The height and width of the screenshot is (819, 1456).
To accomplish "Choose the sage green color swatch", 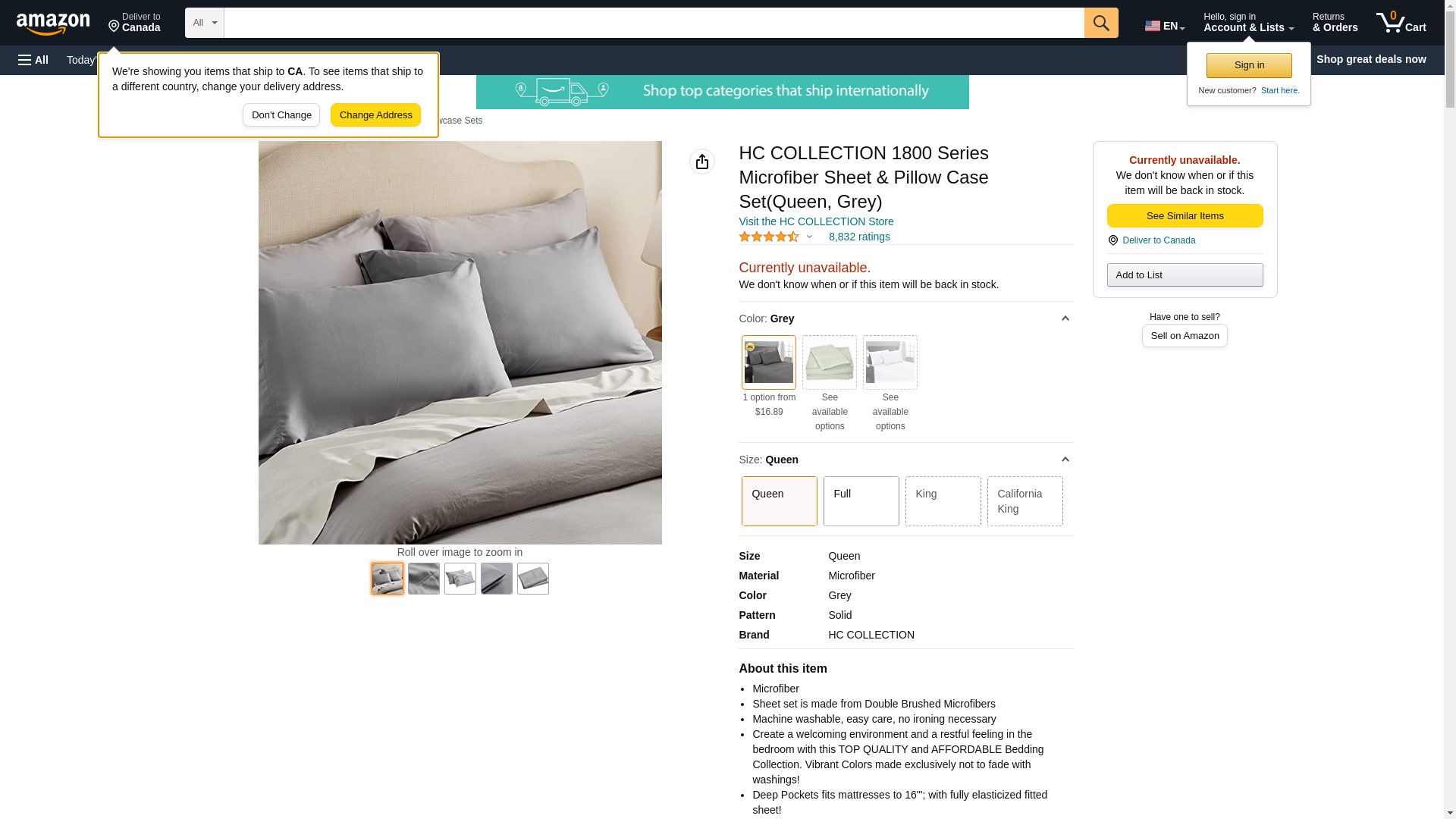I will click(x=830, y=362).
